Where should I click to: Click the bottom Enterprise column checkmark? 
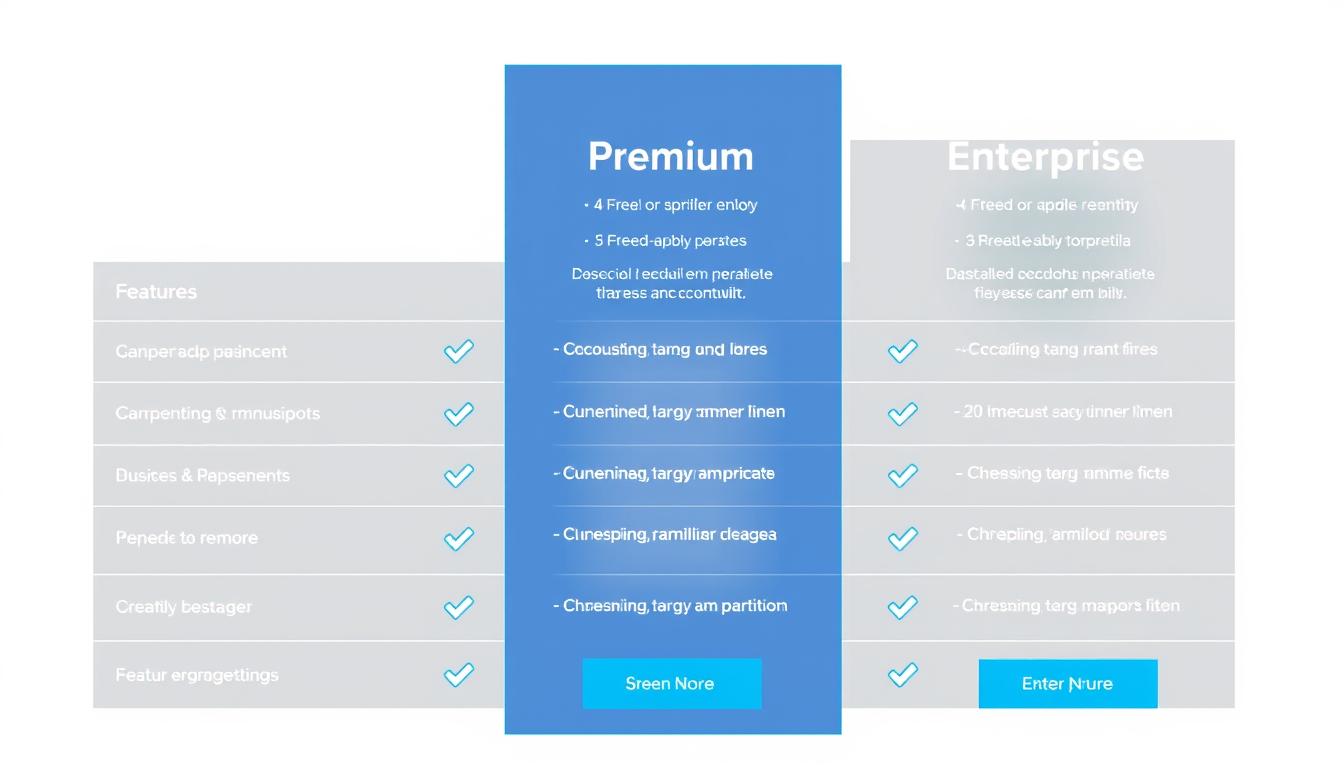[x=902, y=675]
